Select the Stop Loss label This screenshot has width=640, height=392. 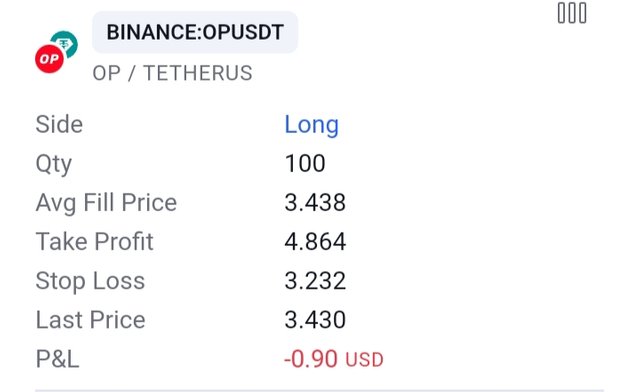pos(90,281)
